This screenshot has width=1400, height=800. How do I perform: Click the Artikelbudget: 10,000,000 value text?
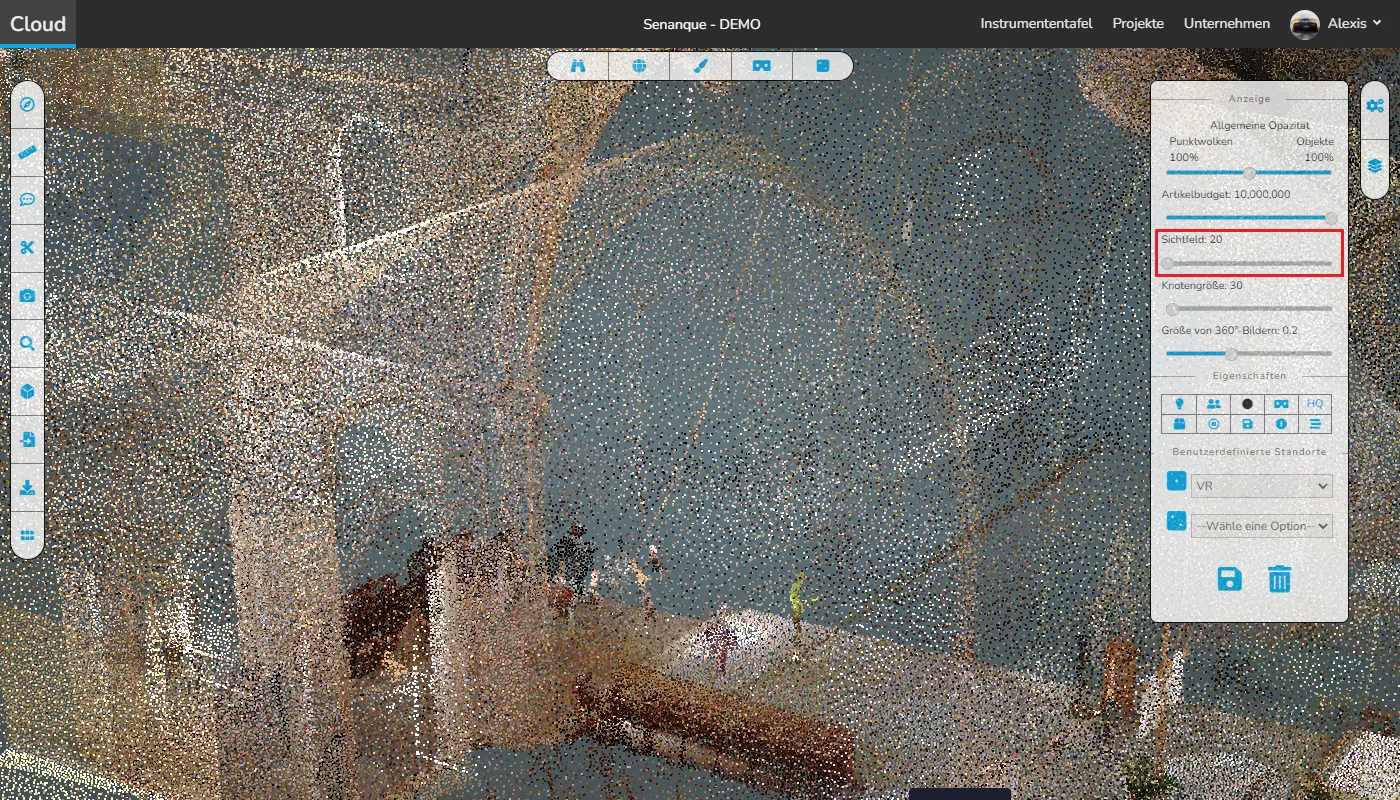click(1226, 194)
